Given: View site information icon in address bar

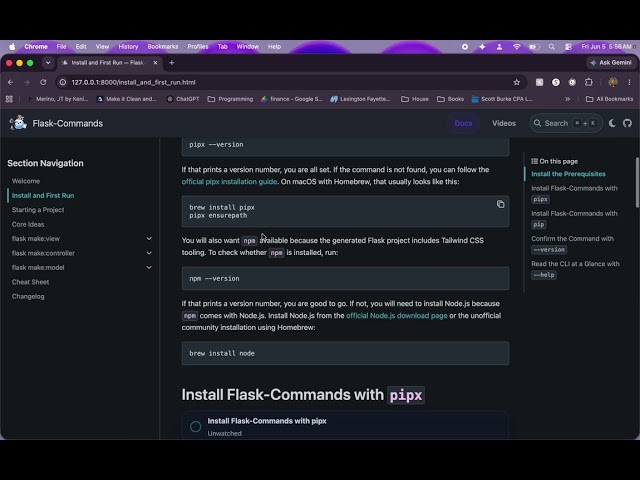Looking at the screenshot, I should coord(62,82).
